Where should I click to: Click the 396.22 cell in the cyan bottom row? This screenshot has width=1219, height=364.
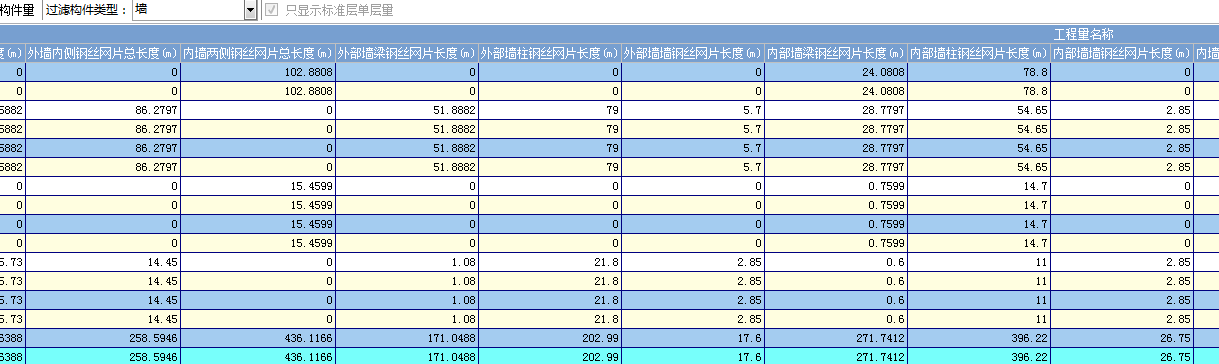980,356
